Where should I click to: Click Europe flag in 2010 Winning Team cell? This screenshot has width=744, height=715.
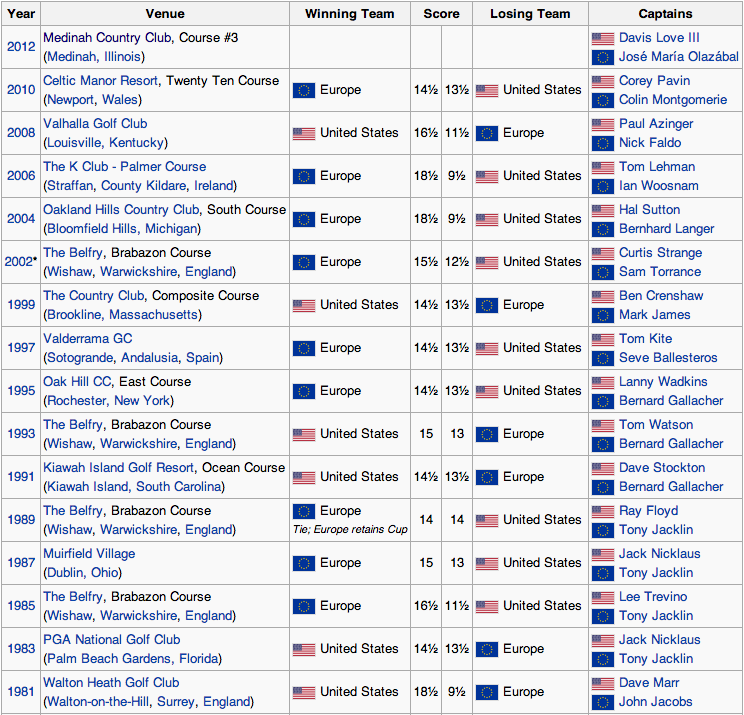(x=304, y=90)
